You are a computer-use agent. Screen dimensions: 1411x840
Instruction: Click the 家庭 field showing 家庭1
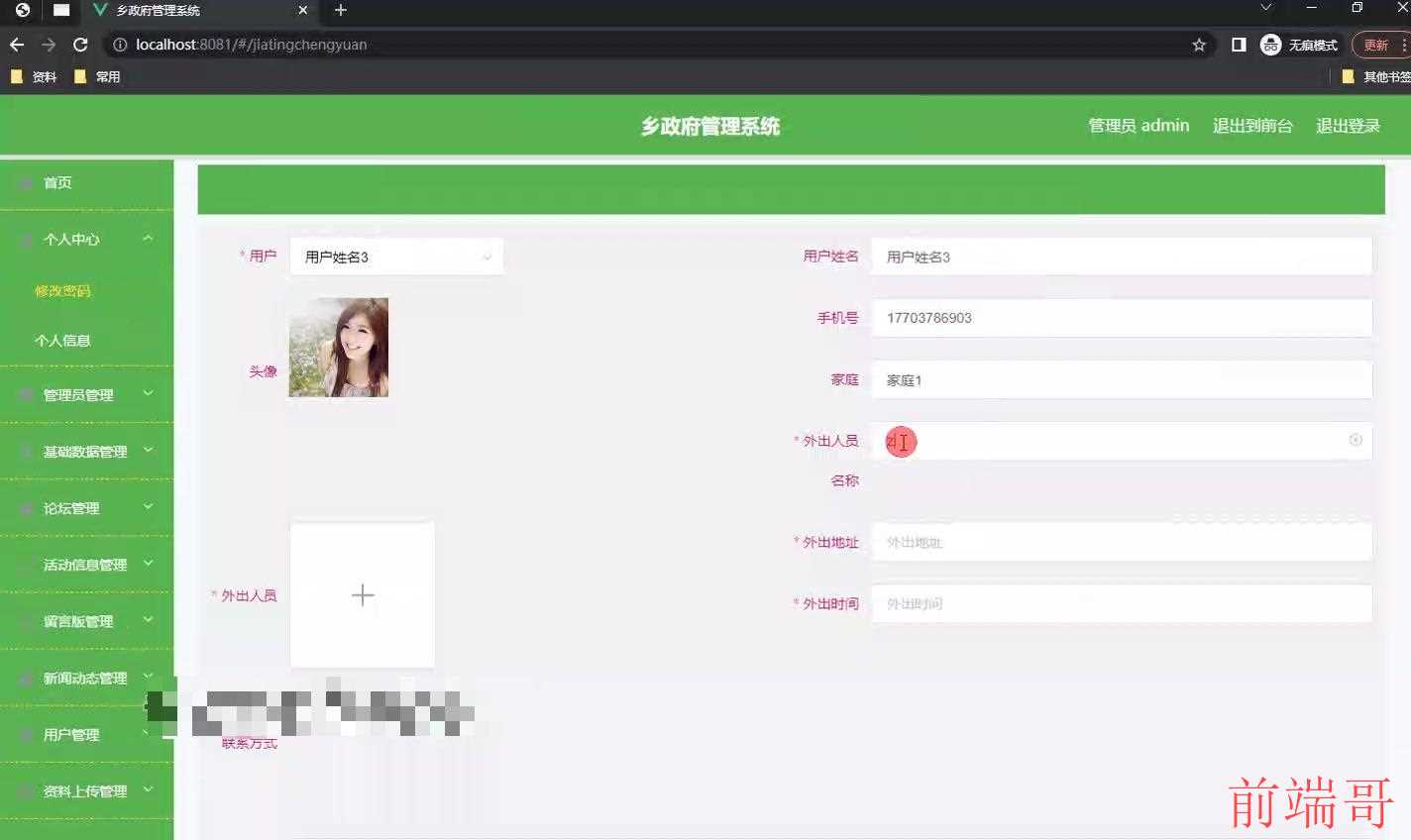pos(1122,379)
